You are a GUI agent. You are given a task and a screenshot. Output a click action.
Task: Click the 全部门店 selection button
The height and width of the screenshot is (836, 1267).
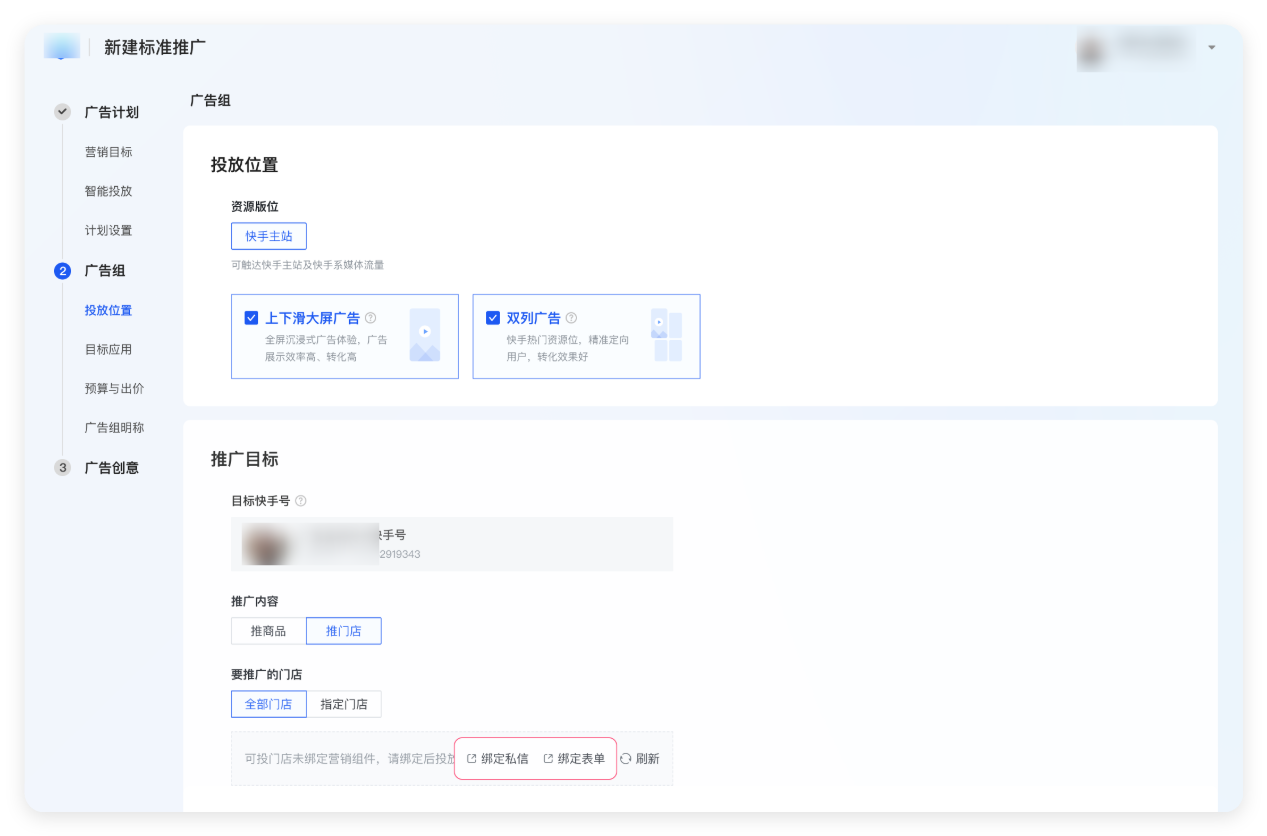coord(266,703)
